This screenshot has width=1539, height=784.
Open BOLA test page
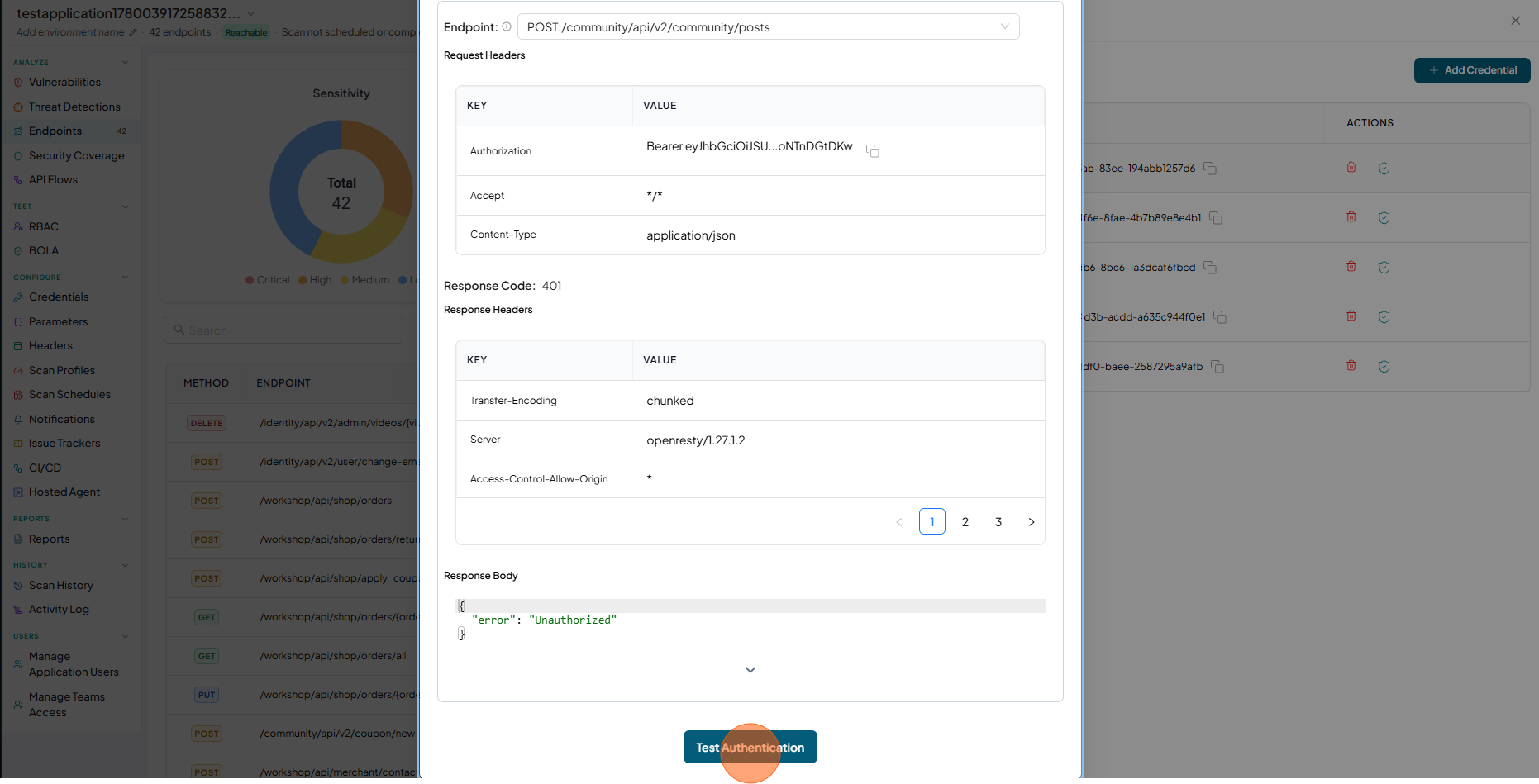coord(44,250)
